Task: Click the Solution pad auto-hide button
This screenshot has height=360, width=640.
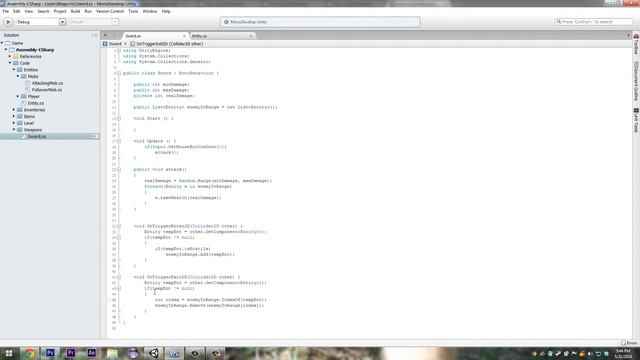Action: pos(95,36)
